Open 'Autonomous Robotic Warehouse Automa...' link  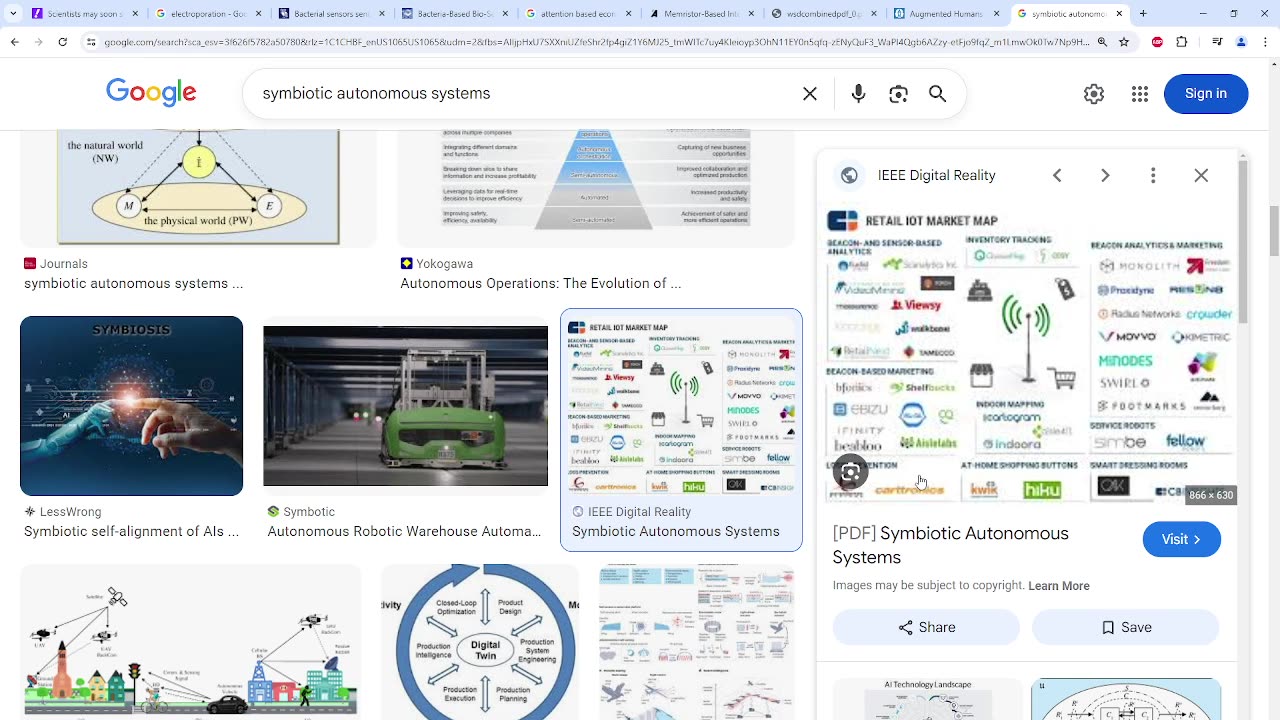tap(404, 532)
